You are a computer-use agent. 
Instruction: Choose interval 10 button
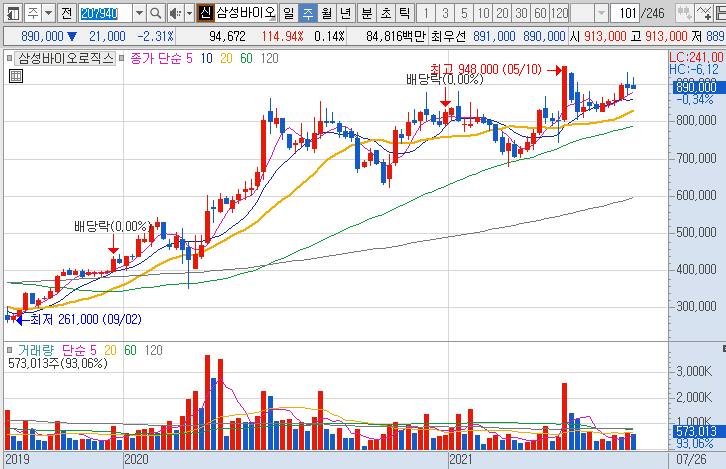(483, 13)
